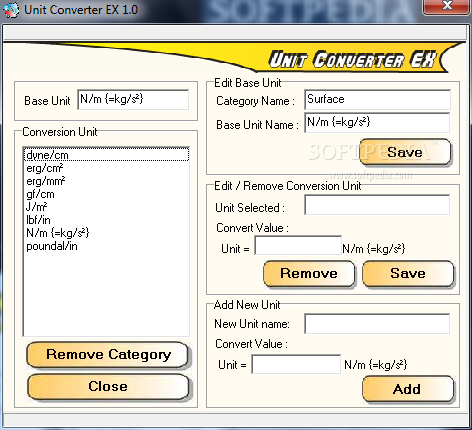Click the Remove Category button

pyautogui.click(x=107, y=355)
